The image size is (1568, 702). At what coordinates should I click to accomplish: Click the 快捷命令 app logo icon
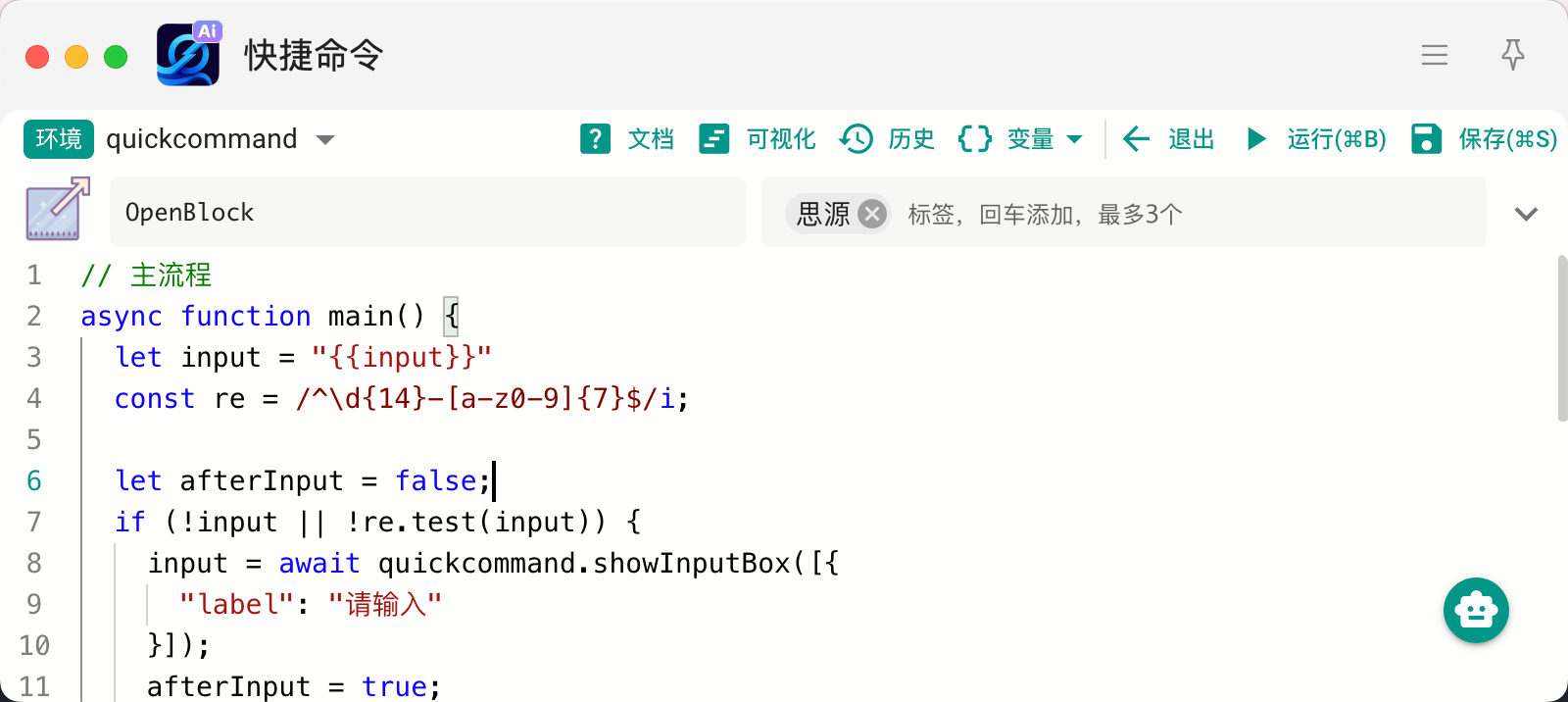click(x=189, y=55)
